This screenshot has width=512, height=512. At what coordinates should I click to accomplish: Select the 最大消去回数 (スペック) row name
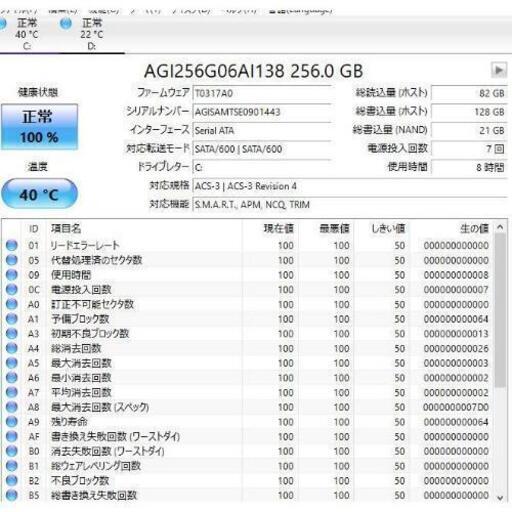coord(100,407)
